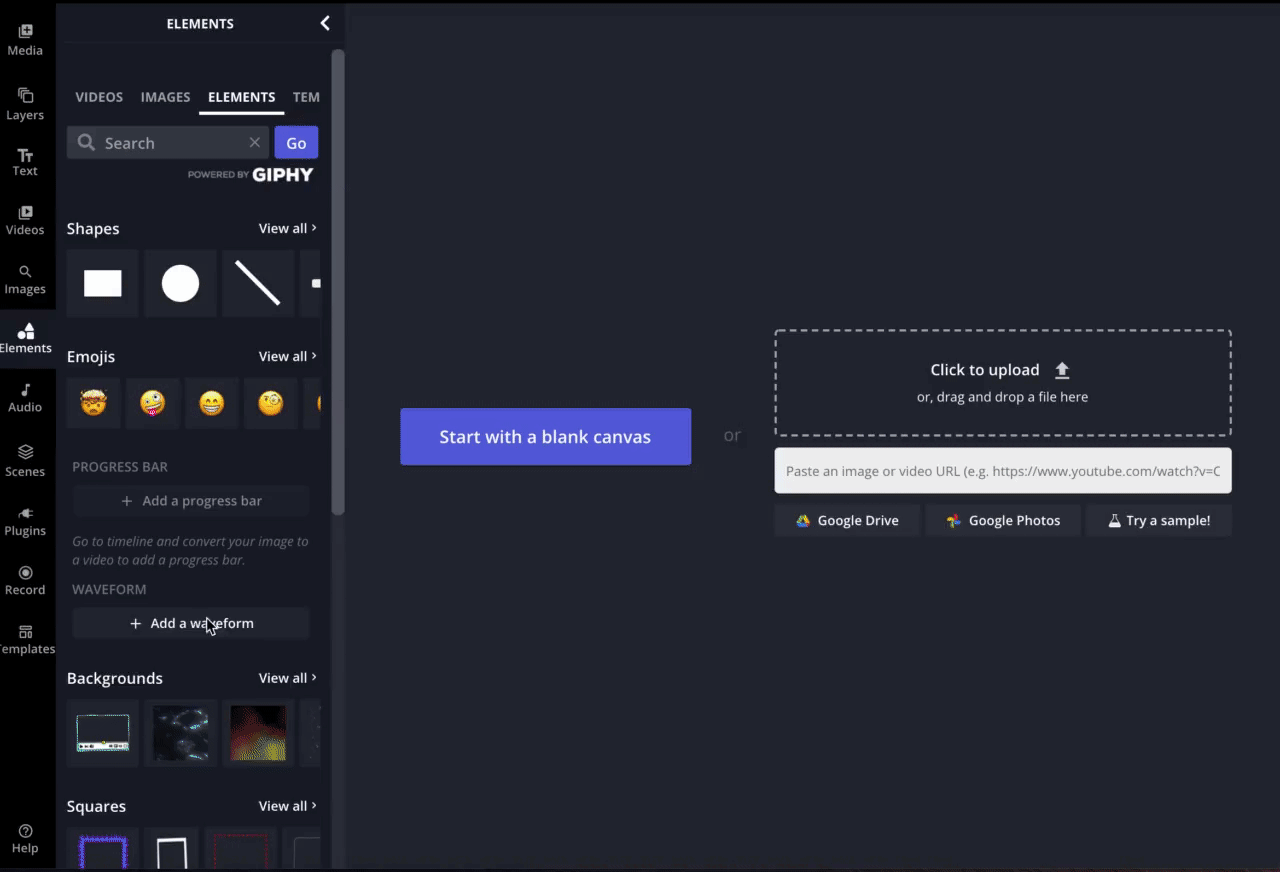This screenshot has width=1280, height=872.
Task: Expand Backgrounds with View all
Action: click(x=288, y=678)
